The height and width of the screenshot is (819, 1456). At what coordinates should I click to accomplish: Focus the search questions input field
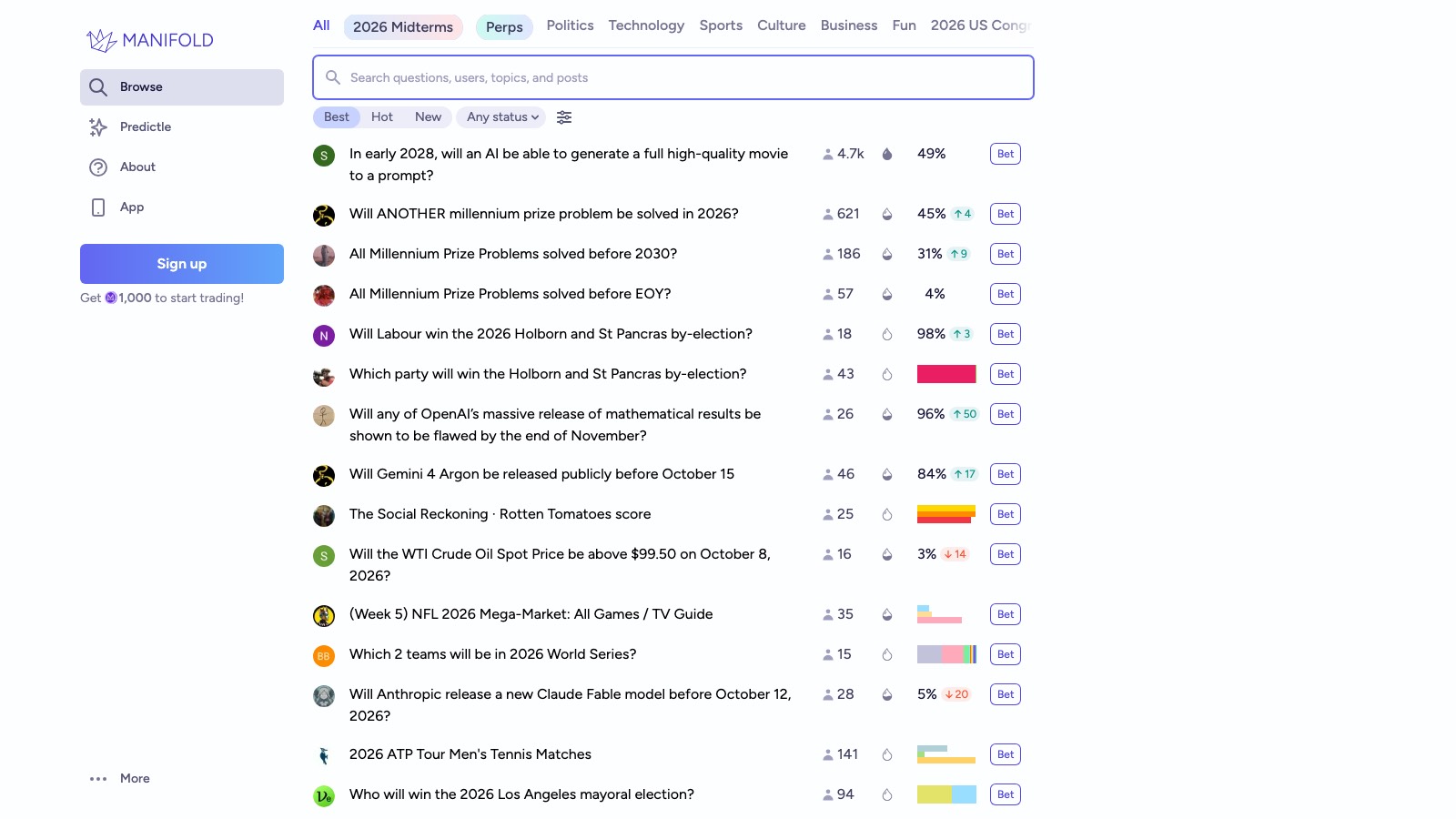point(673,77)
